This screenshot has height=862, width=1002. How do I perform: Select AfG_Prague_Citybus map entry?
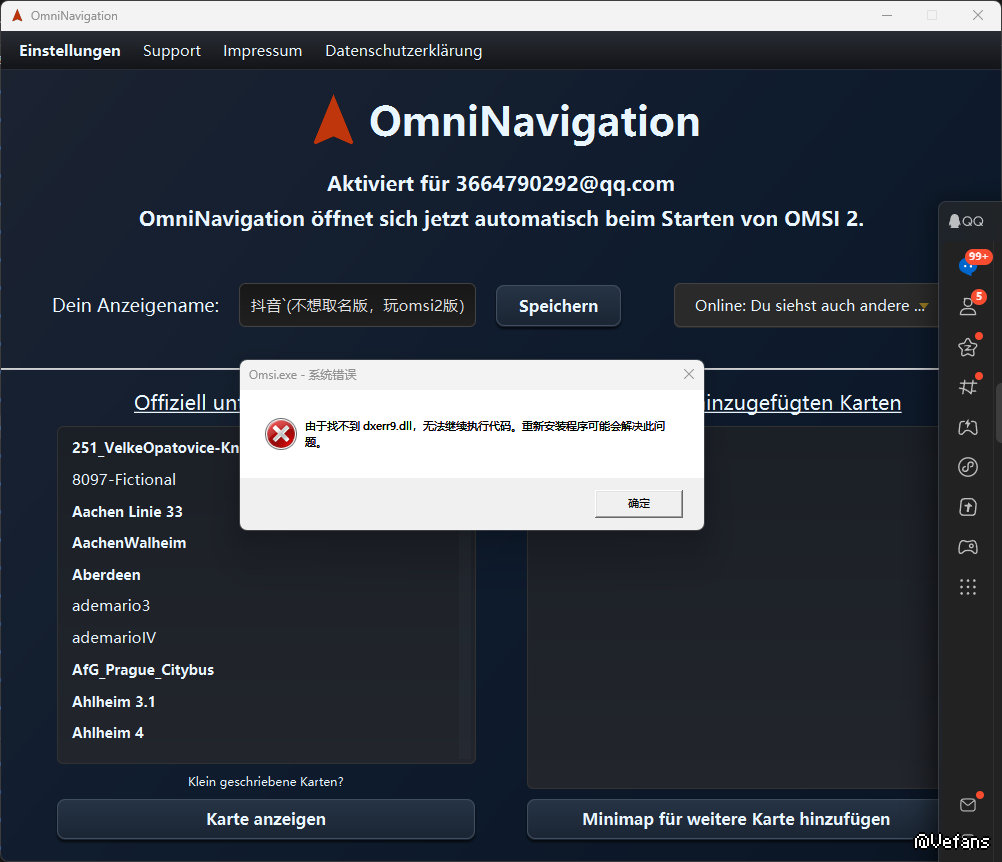(x=143, y=670)
